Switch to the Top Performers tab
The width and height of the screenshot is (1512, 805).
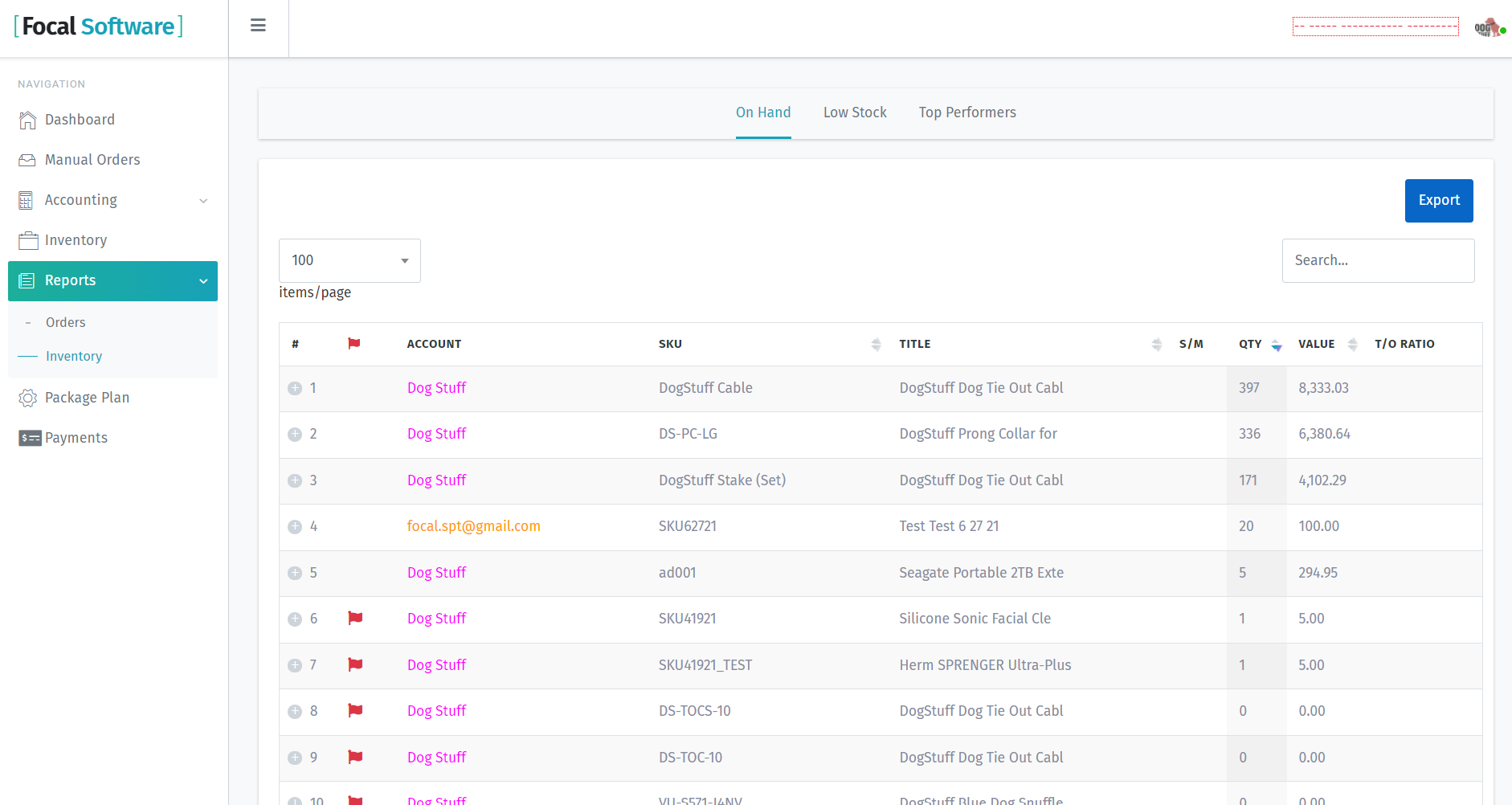click(967, 112)
